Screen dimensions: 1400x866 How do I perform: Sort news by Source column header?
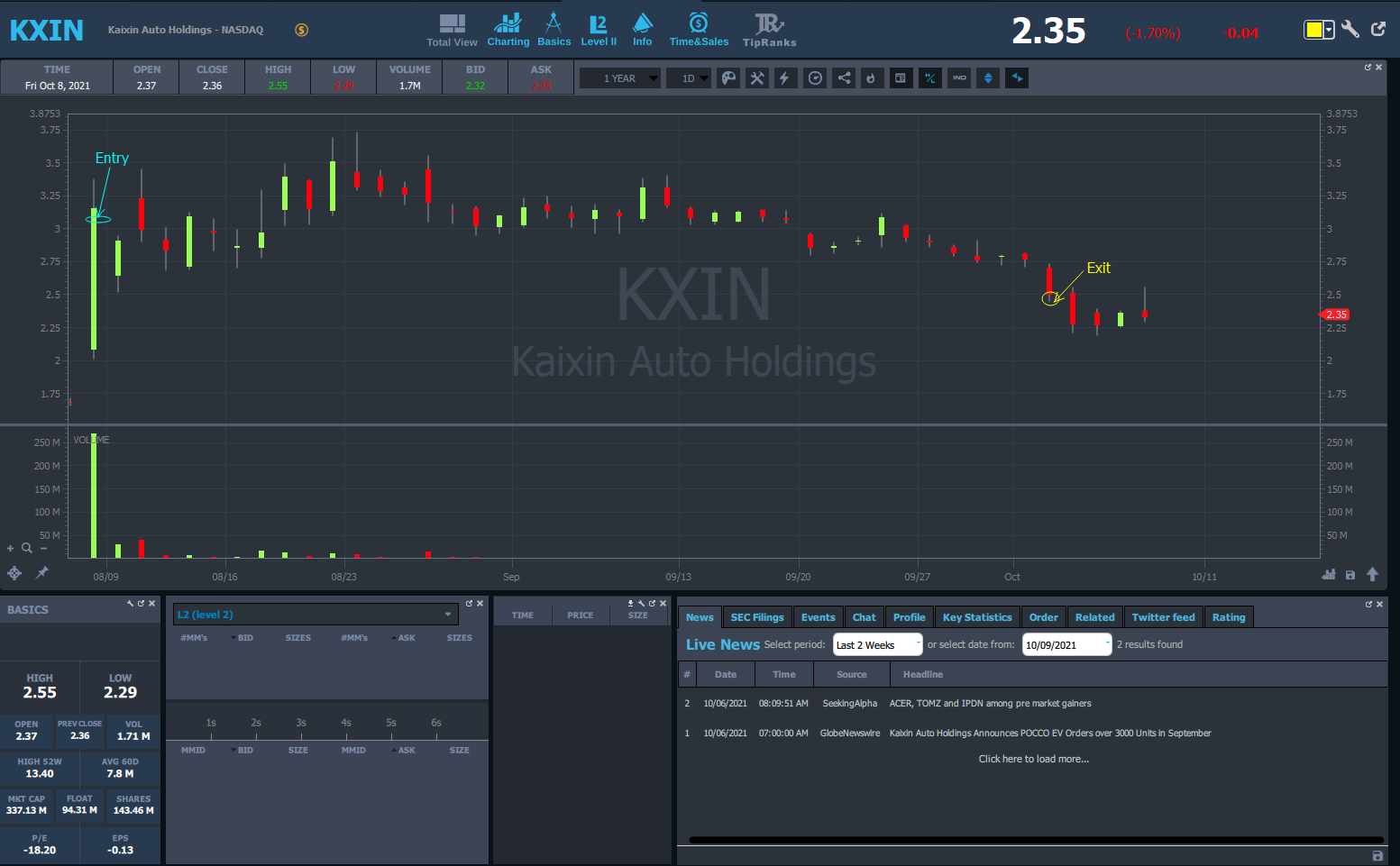[852, 674]
